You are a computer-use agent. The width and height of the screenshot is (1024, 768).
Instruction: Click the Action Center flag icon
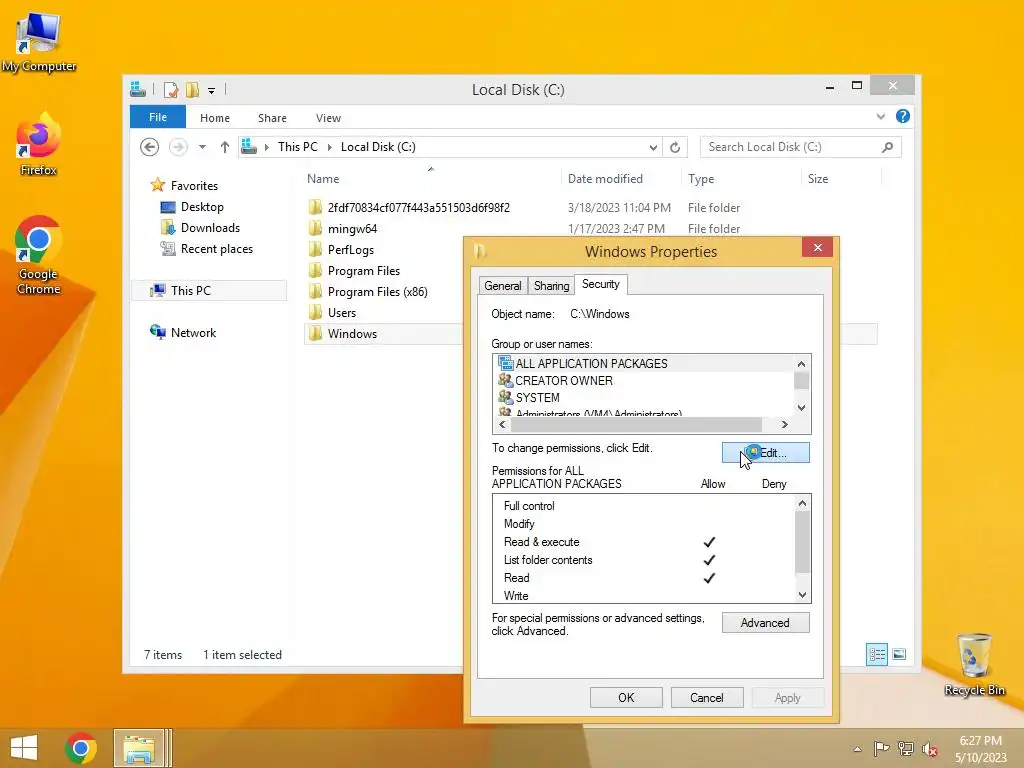point(881,748)
